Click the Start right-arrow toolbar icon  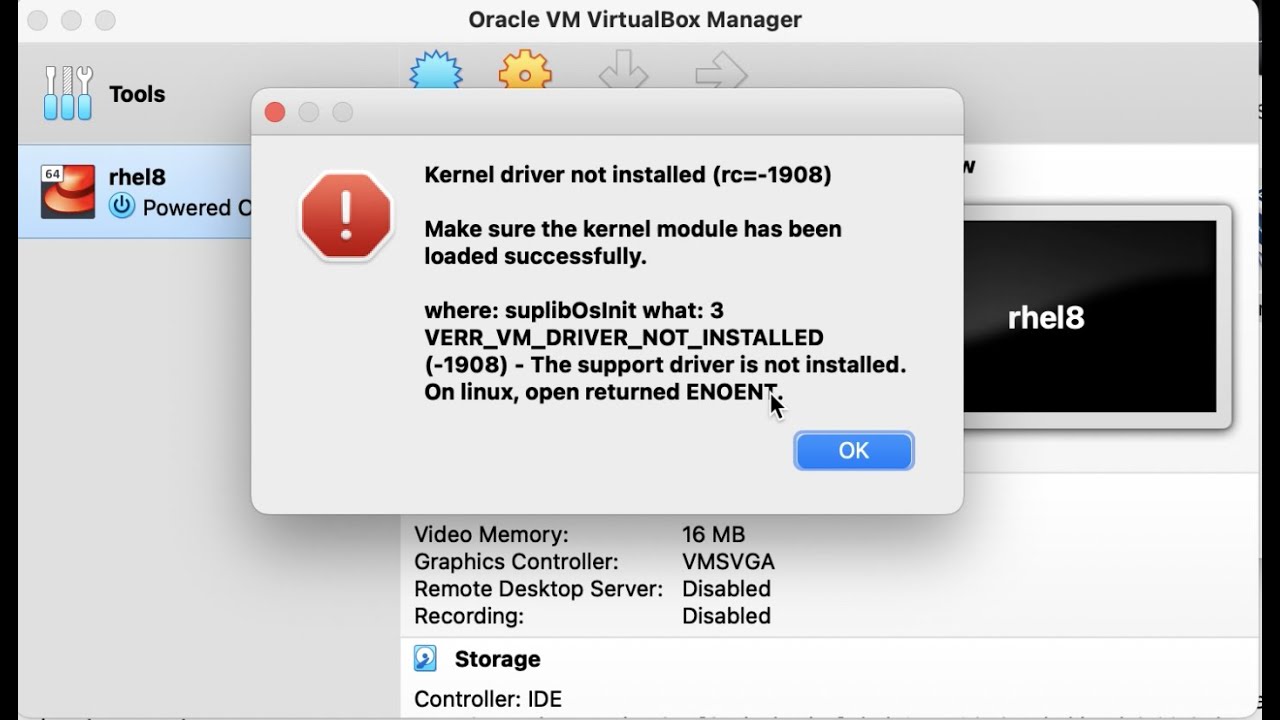pyautogui.click(x=721, y=74)
